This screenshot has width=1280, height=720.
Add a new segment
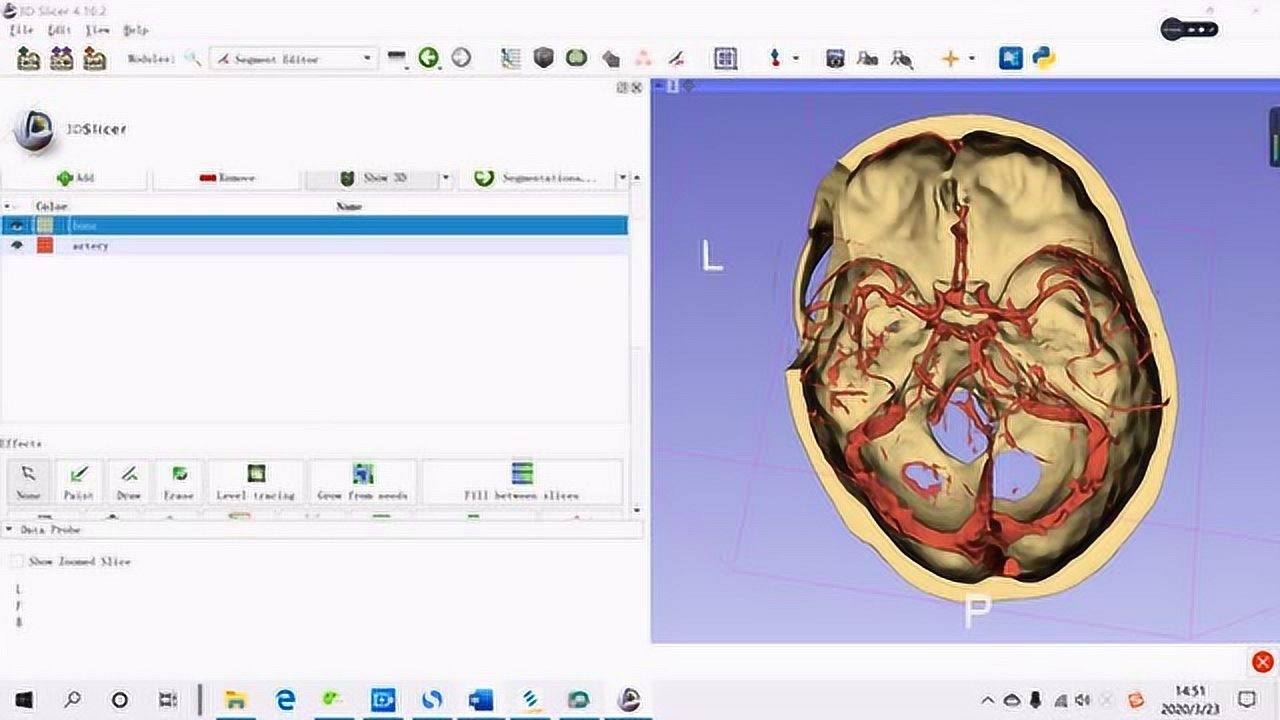tap(75, 178)
